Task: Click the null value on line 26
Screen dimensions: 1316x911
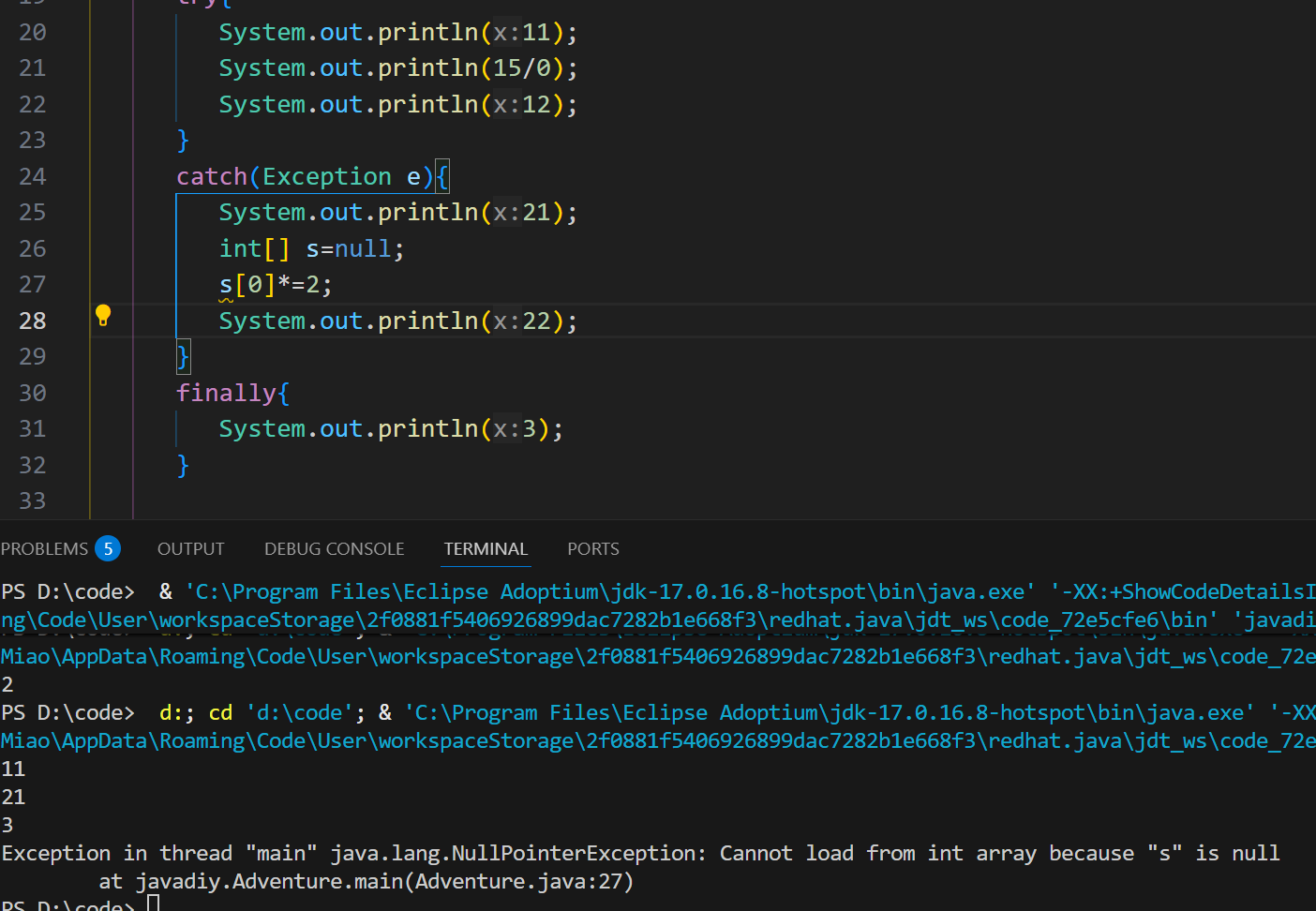Action: [x=363, y=248]
